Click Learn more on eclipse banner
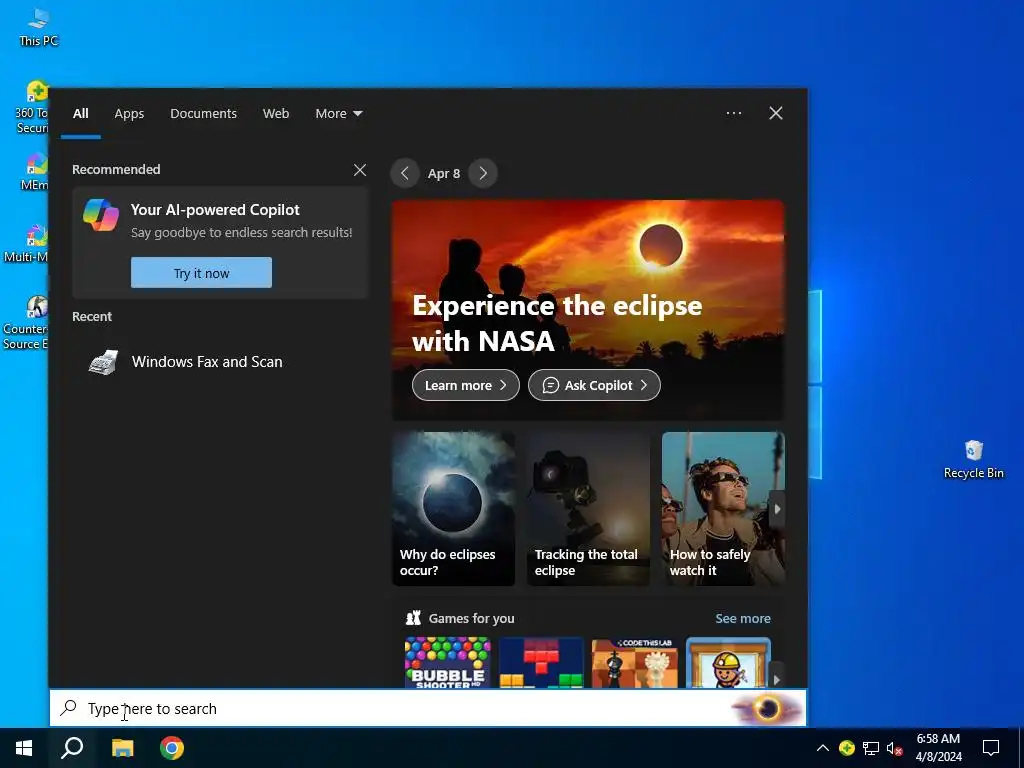Image resolution: width=1024 pixels, height=768 pixels. (x=466, y=385)
